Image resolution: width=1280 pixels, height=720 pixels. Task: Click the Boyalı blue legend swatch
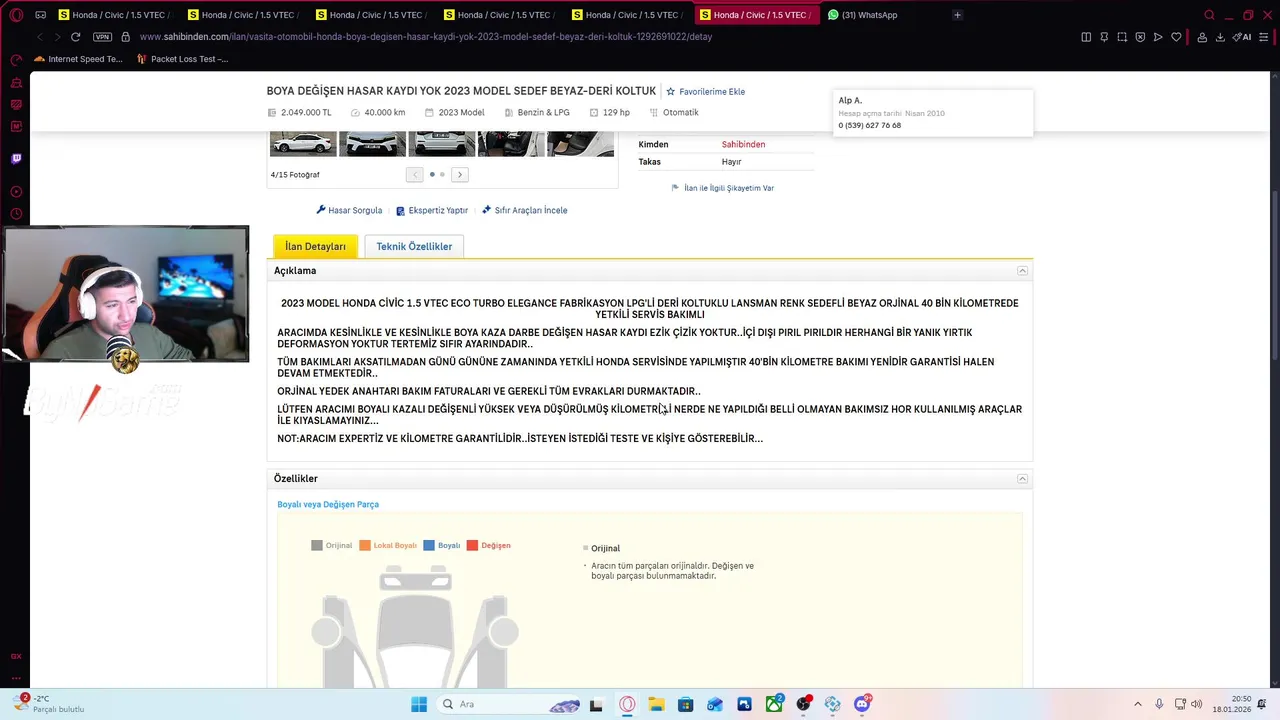click(429, 546)
